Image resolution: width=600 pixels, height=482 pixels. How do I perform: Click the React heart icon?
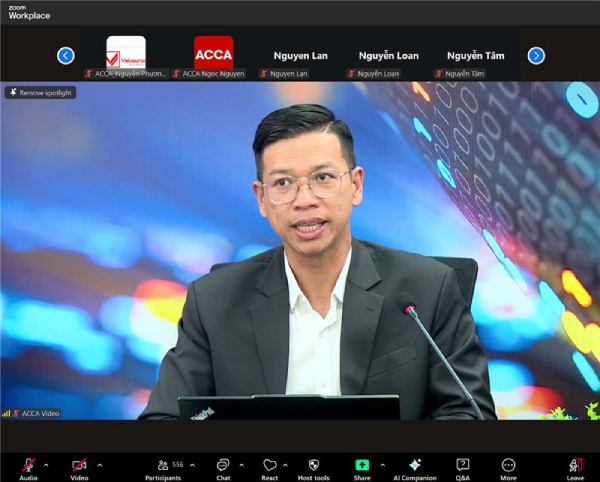click(269, 466)
